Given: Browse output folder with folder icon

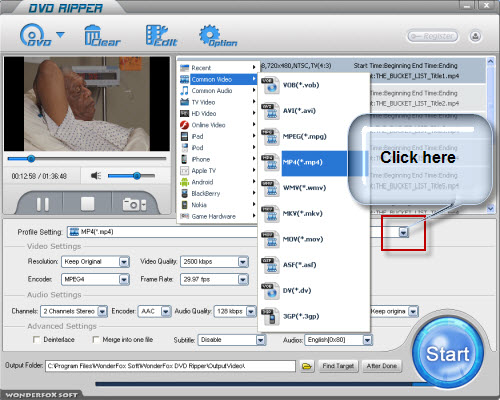Looking at the screenshot, I should pyautogui.click(x=307, y=366).
